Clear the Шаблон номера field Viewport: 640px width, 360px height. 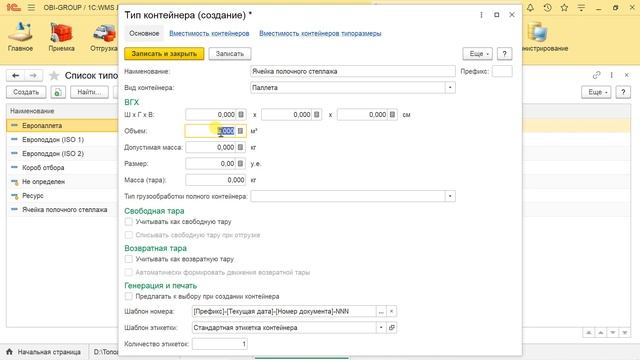391,311
